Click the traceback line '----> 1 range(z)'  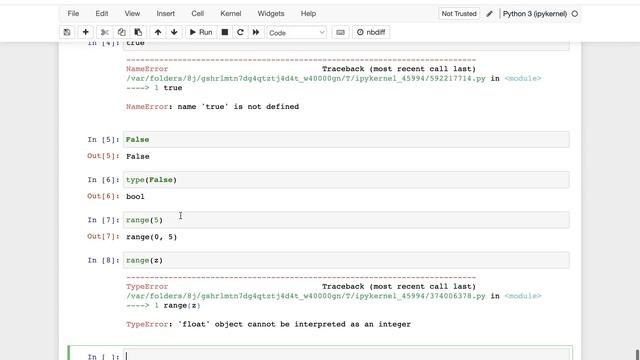pos(163,305)
